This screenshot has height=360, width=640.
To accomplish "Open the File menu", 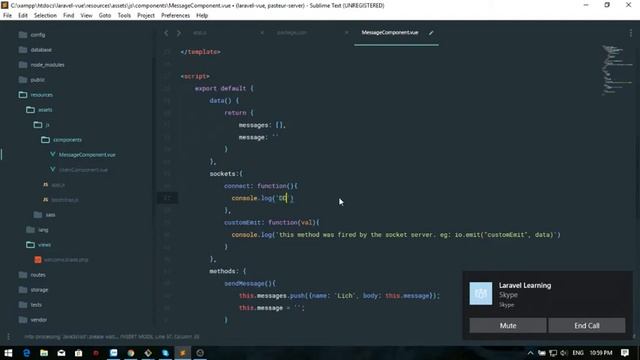I will tap(7, 16).
